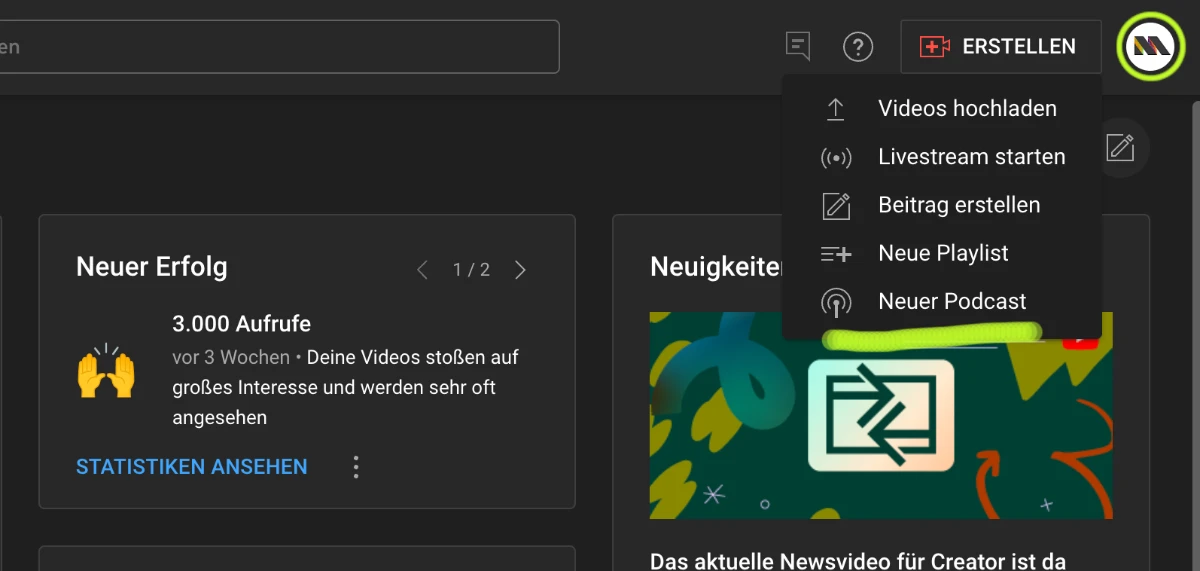Click the 'vor 3 Wochen' description text
This screenshot has width=1200, height=571.
(x=231, y=357)
